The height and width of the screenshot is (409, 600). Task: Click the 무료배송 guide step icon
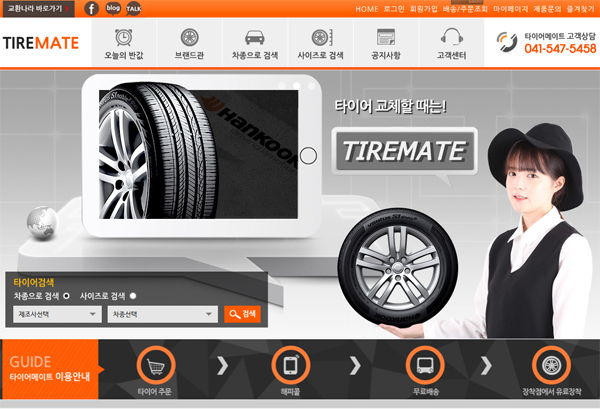(x=425, y=364)
